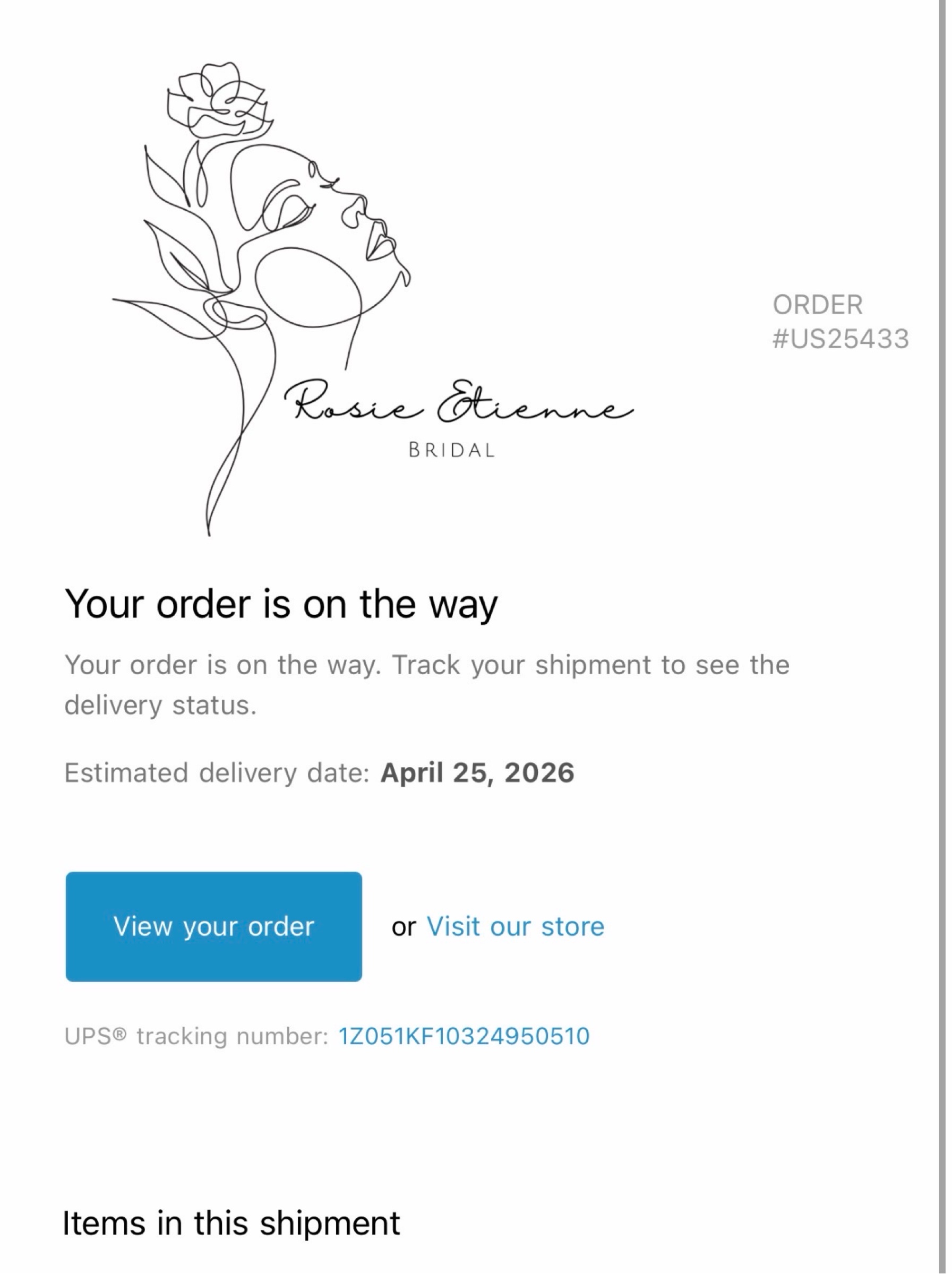Click the Estimated delivery date label
The image size is (952, 1274).
point(217,773)
